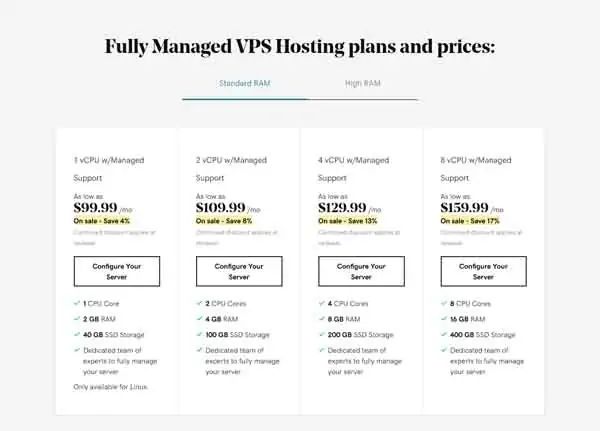Click the checkmark beside 2 CPU Cores

[x=199, y=303]
